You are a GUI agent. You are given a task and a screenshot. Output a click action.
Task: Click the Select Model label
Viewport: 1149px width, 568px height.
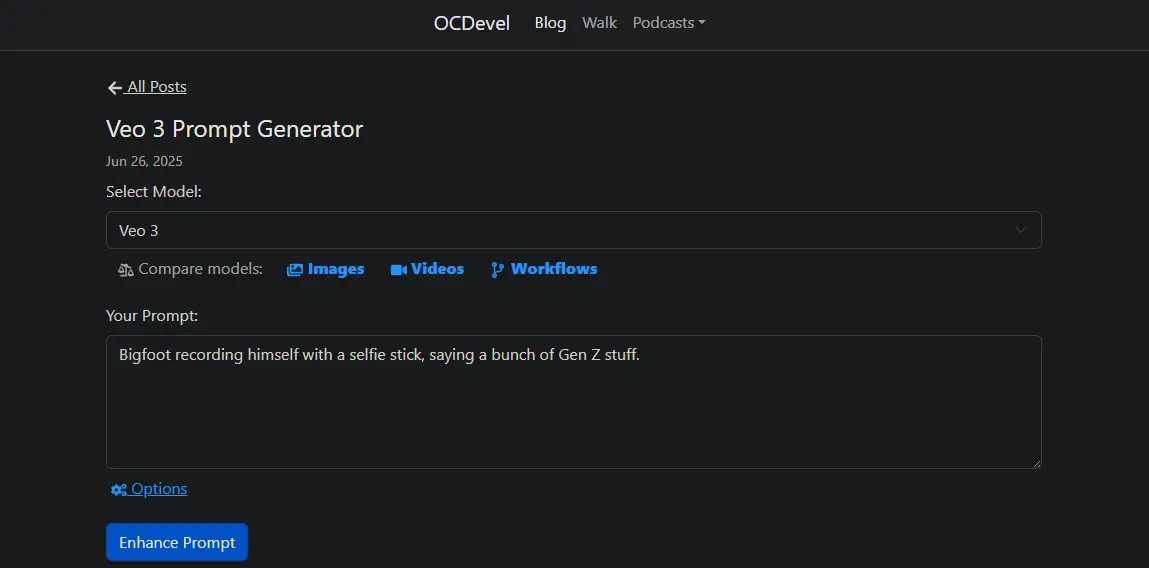point(154,192)
